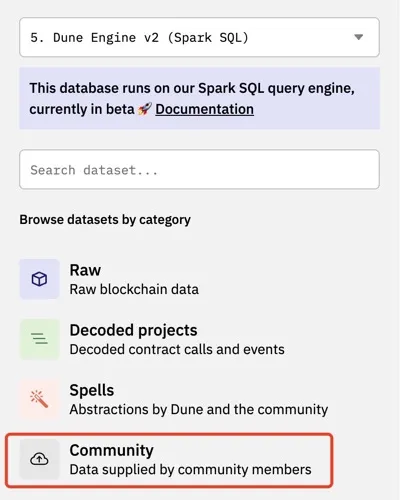The image size is (411, 500).
Task: Click the "Browse datasets by category" heading
Action: 105,220
